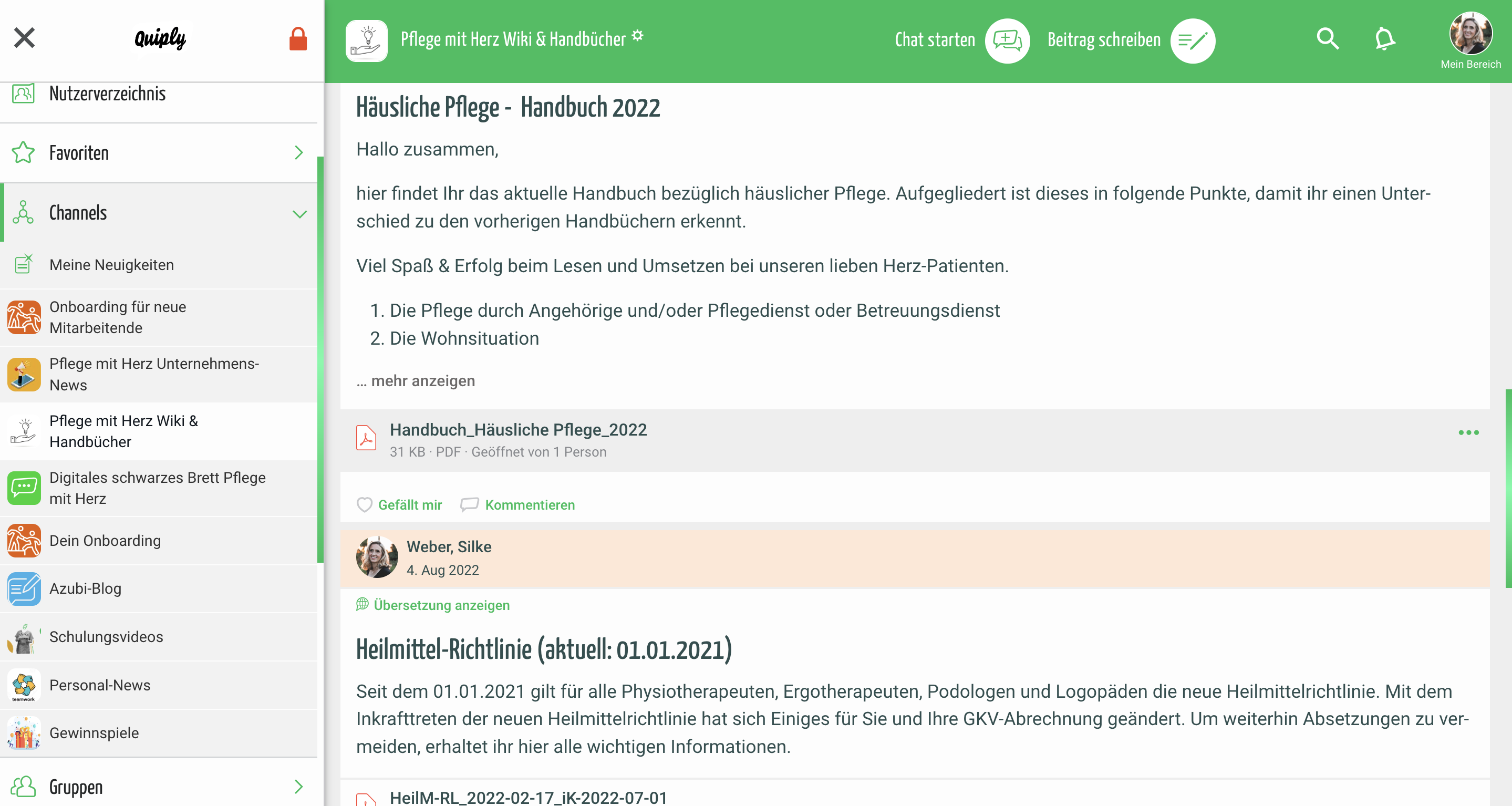Open Mein Bereich profile avatar
1512x806 pixels.
[1470, 34]
